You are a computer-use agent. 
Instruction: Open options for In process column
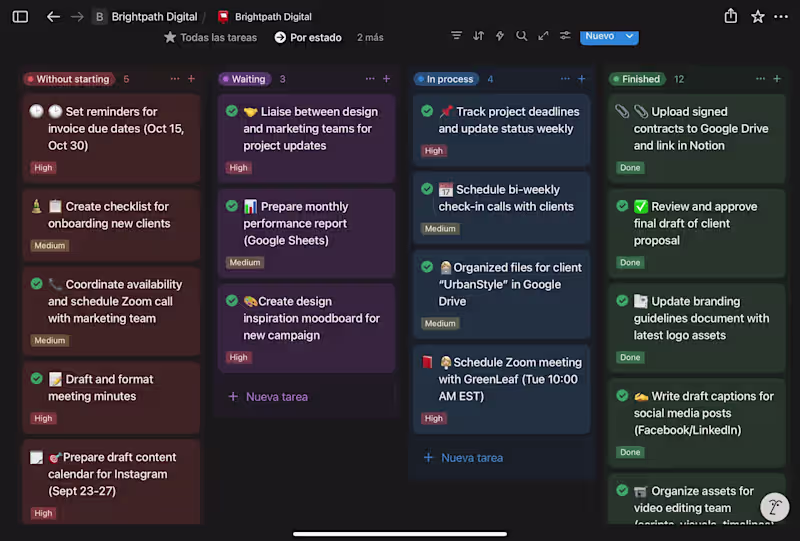tap(565, 79)
